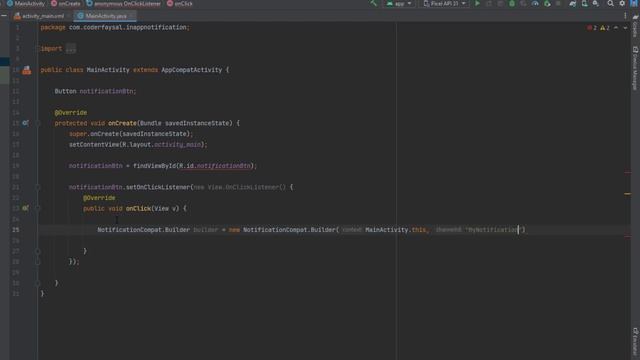The height and width of the screenshot is (360, 640).
Task: Go to previous highlighted error arrow
Action: coord(616,28)
